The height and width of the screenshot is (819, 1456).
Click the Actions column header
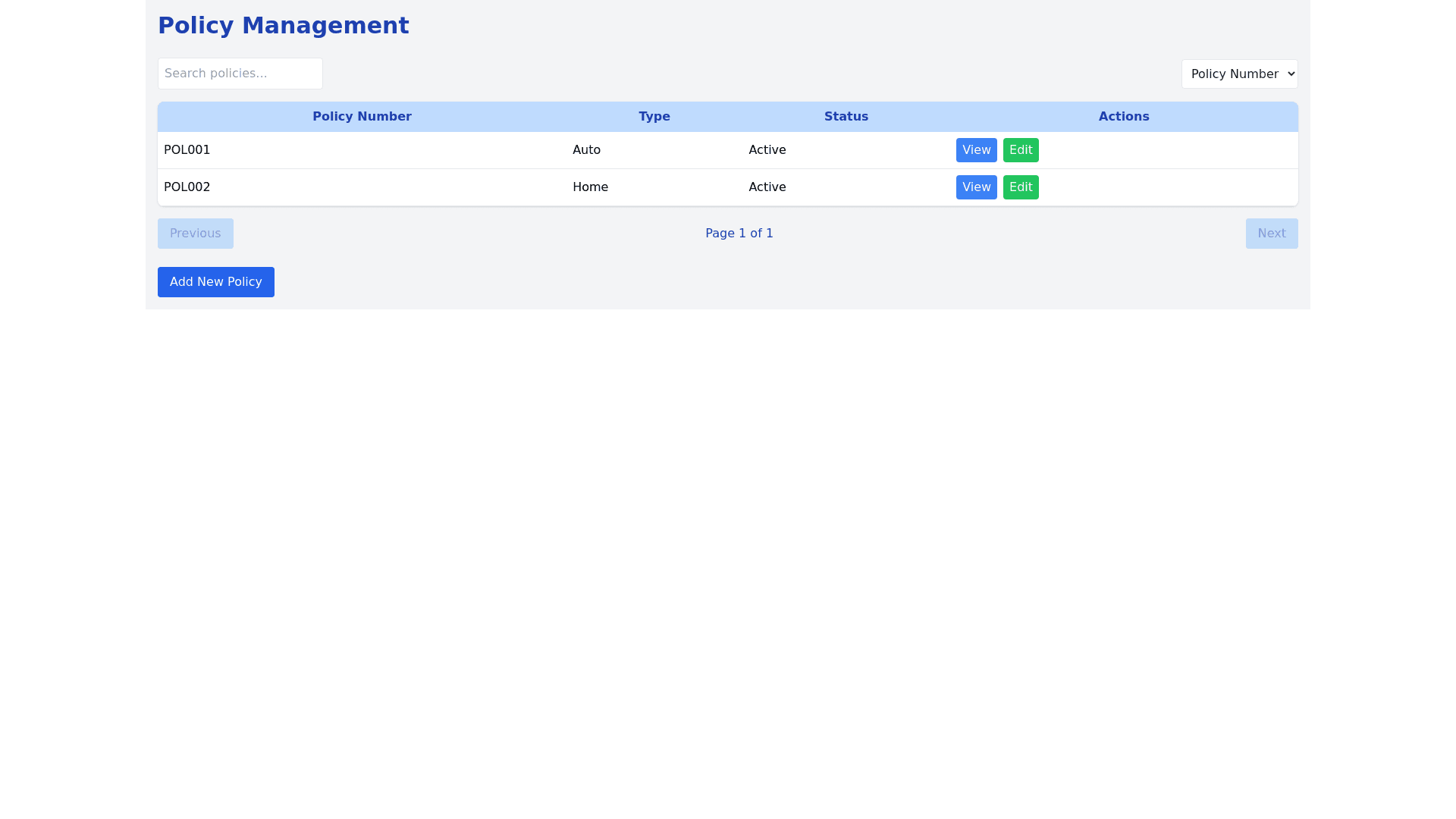[x=1123, y=117]
